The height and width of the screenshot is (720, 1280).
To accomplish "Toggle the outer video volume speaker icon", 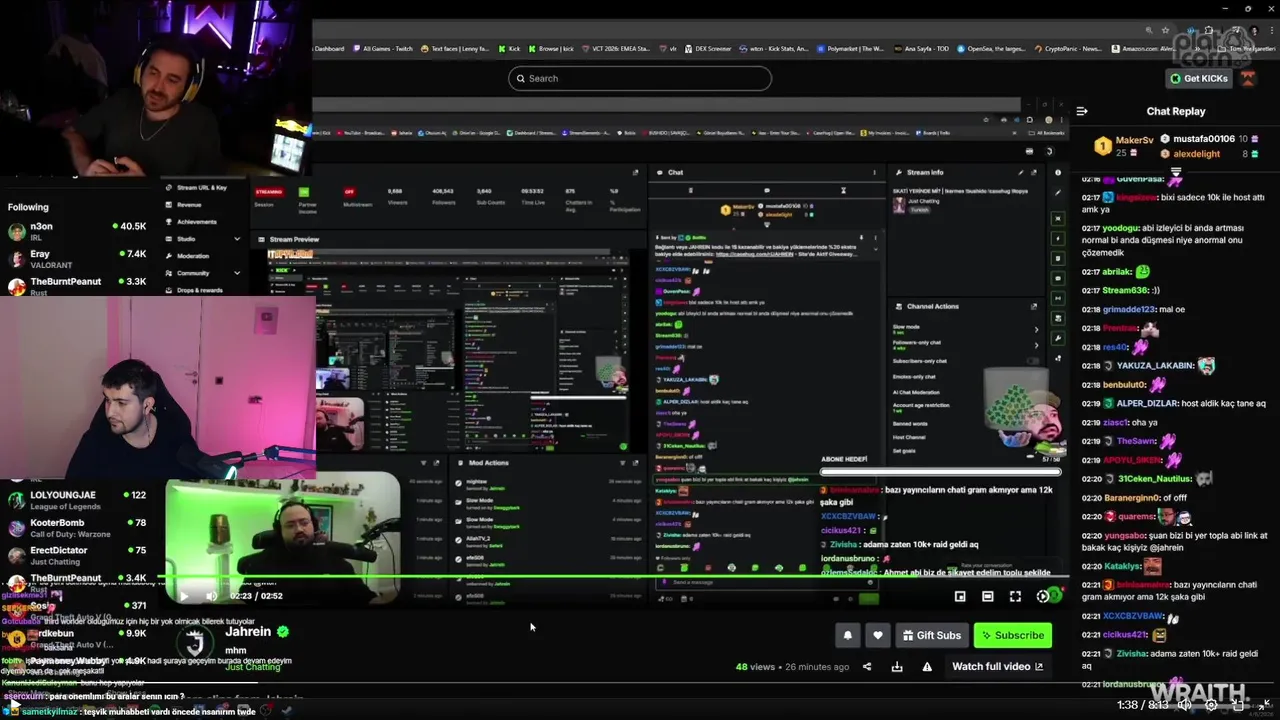I will pyautogui.click(x=1185, y=705).
